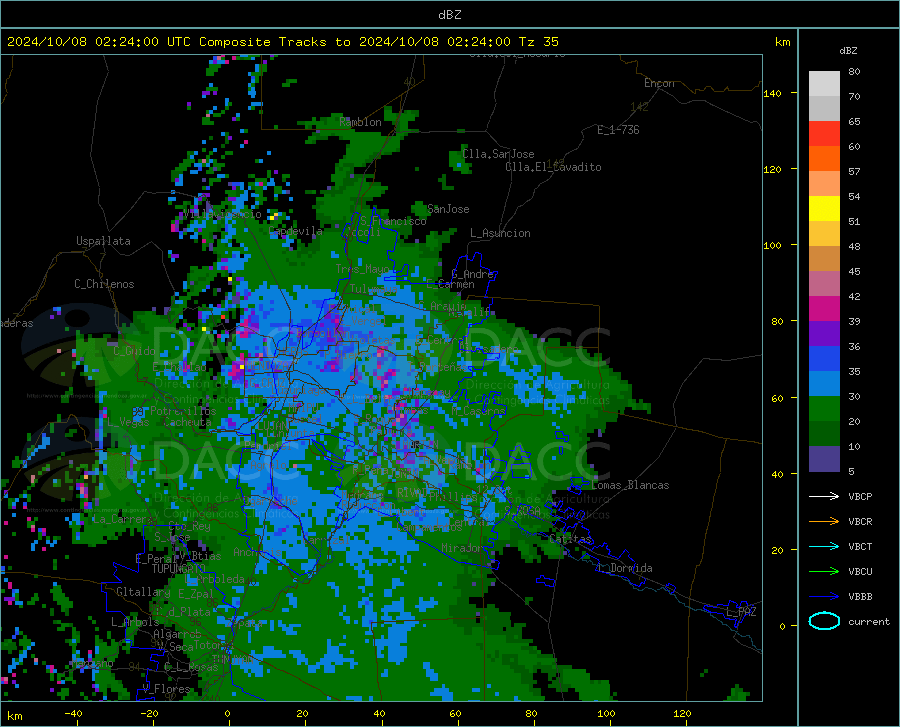Select the 42 dBZ magenta color swatch
Screen dimensions: 900x727
(824, 309)
